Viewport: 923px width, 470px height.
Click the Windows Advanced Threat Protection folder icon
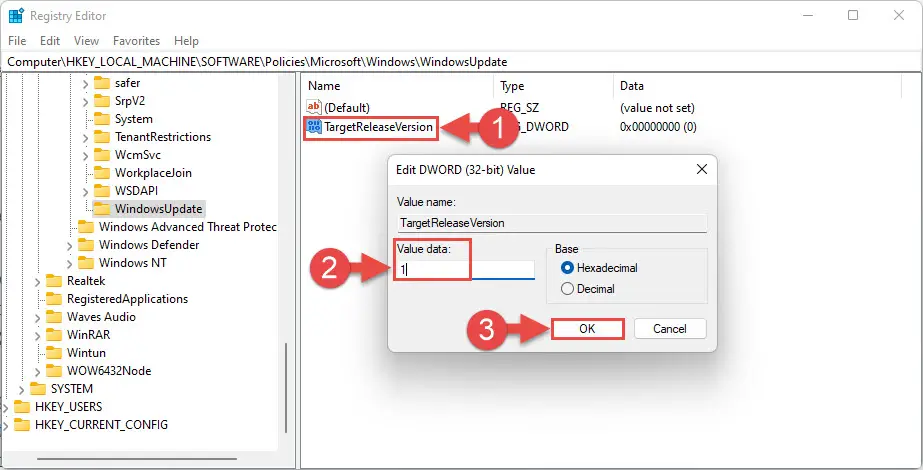pos(86,227)
